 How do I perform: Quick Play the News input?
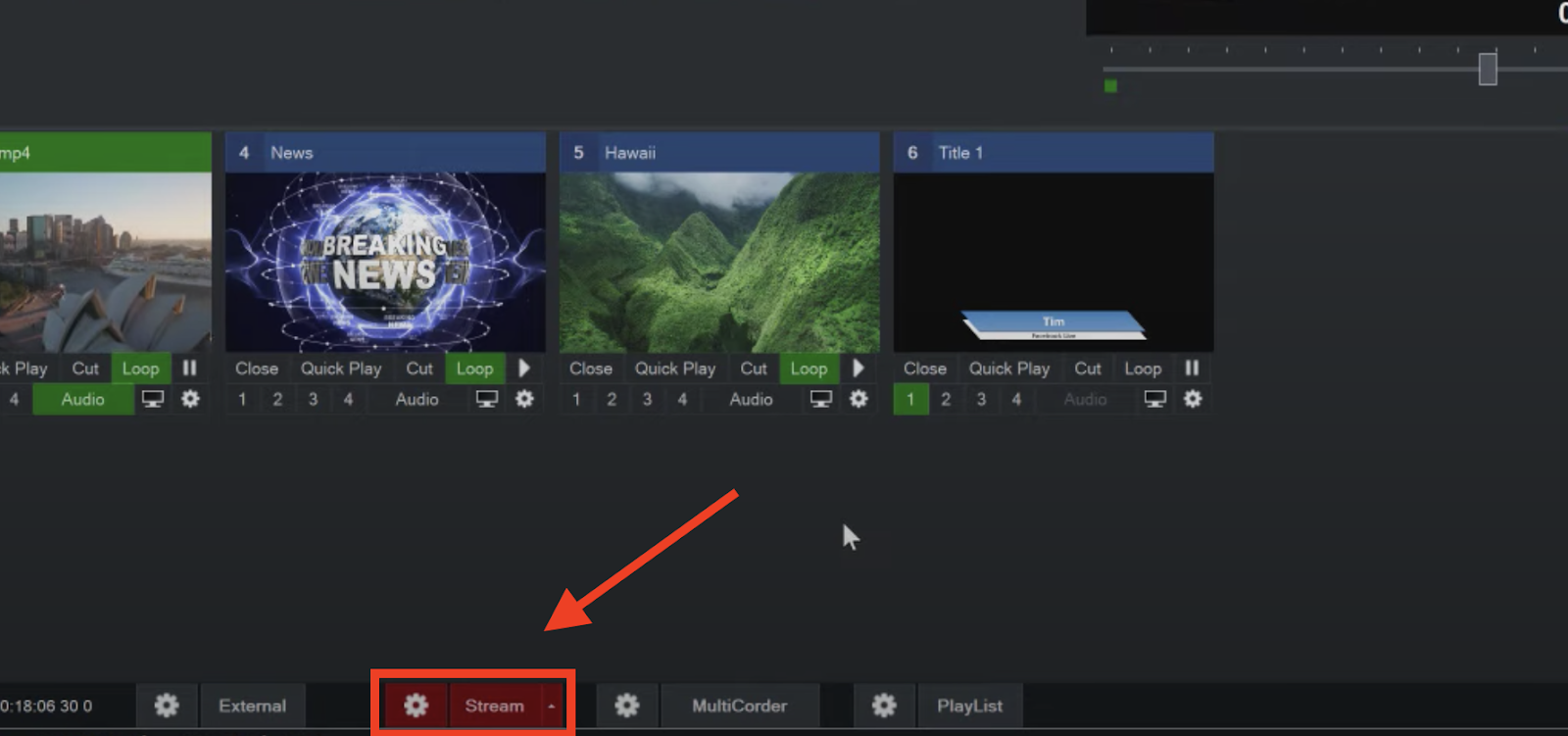(x=341, y=368)
